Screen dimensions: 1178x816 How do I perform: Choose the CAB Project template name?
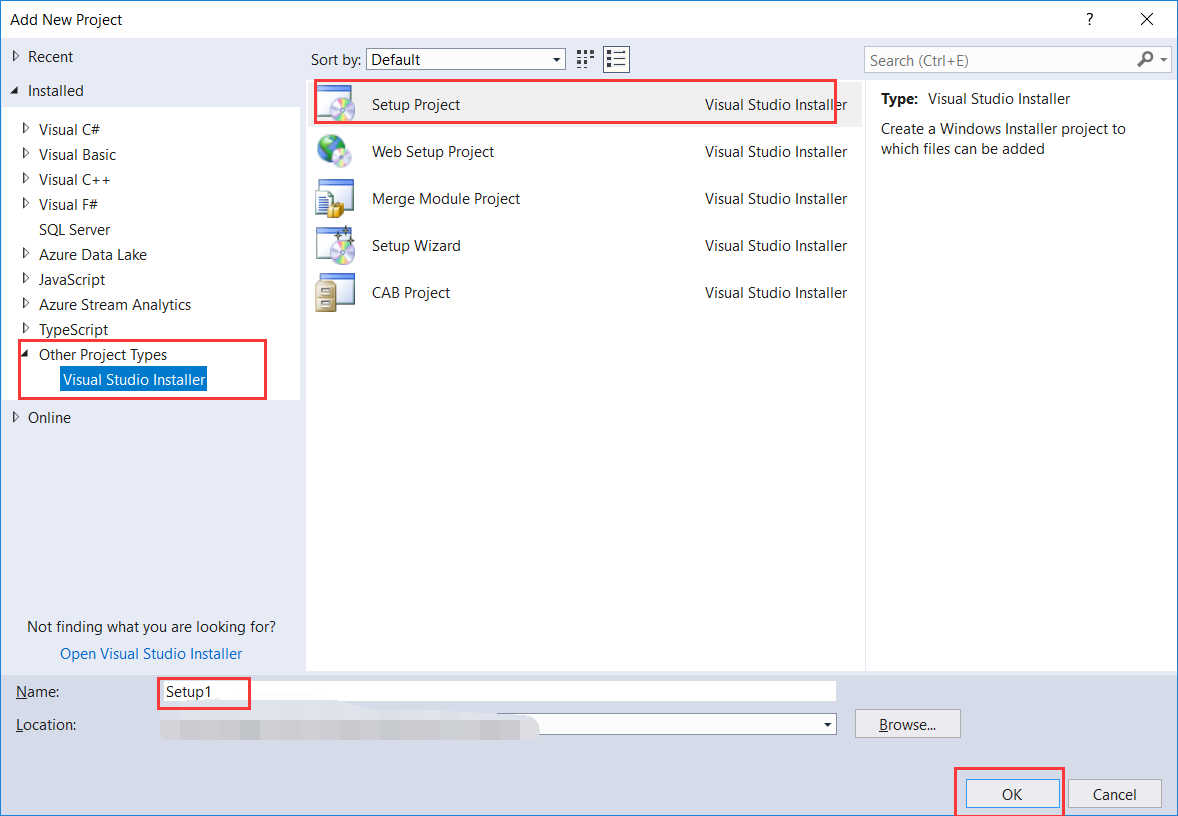click(x=411, y=292)
